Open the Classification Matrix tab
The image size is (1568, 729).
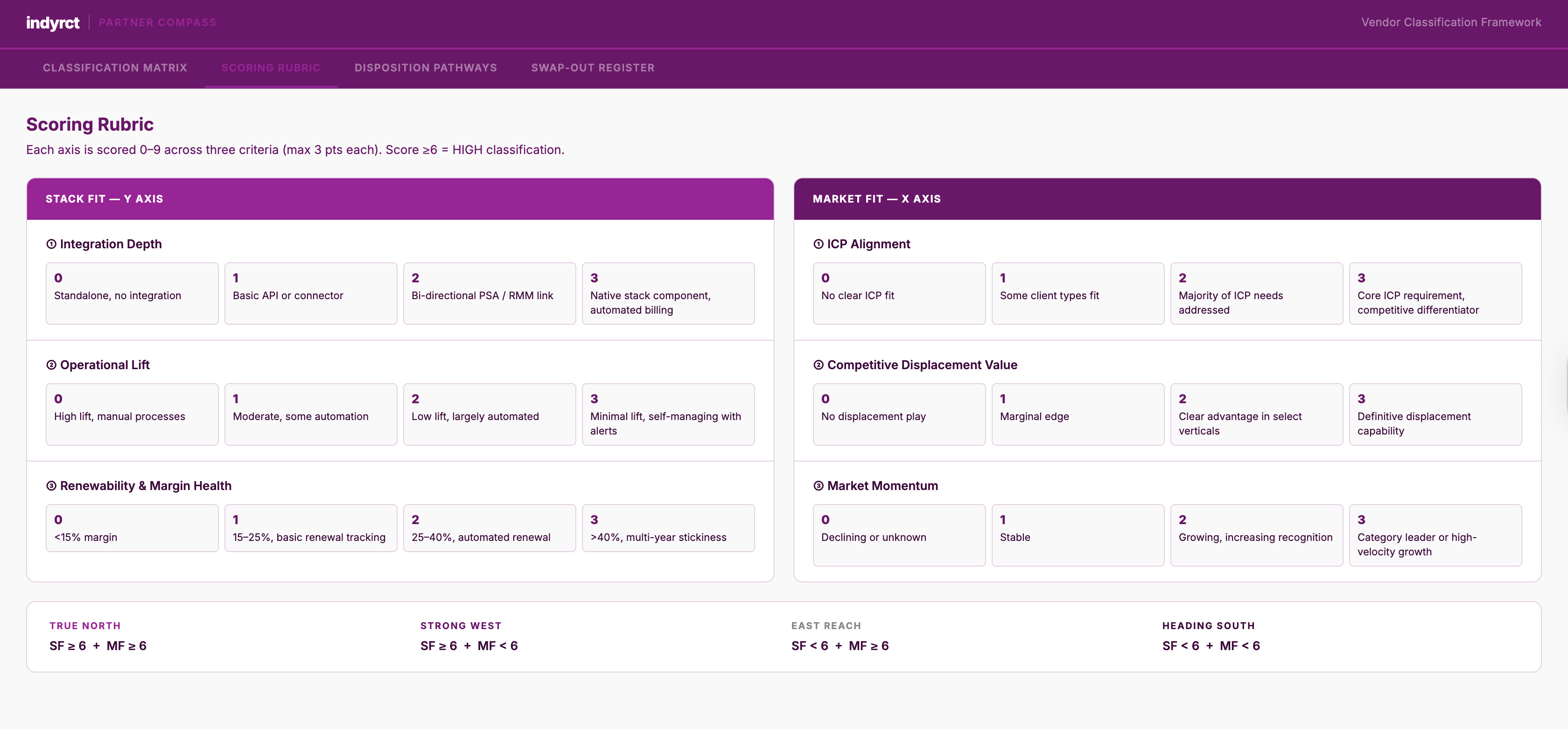[x=115, y=68]
